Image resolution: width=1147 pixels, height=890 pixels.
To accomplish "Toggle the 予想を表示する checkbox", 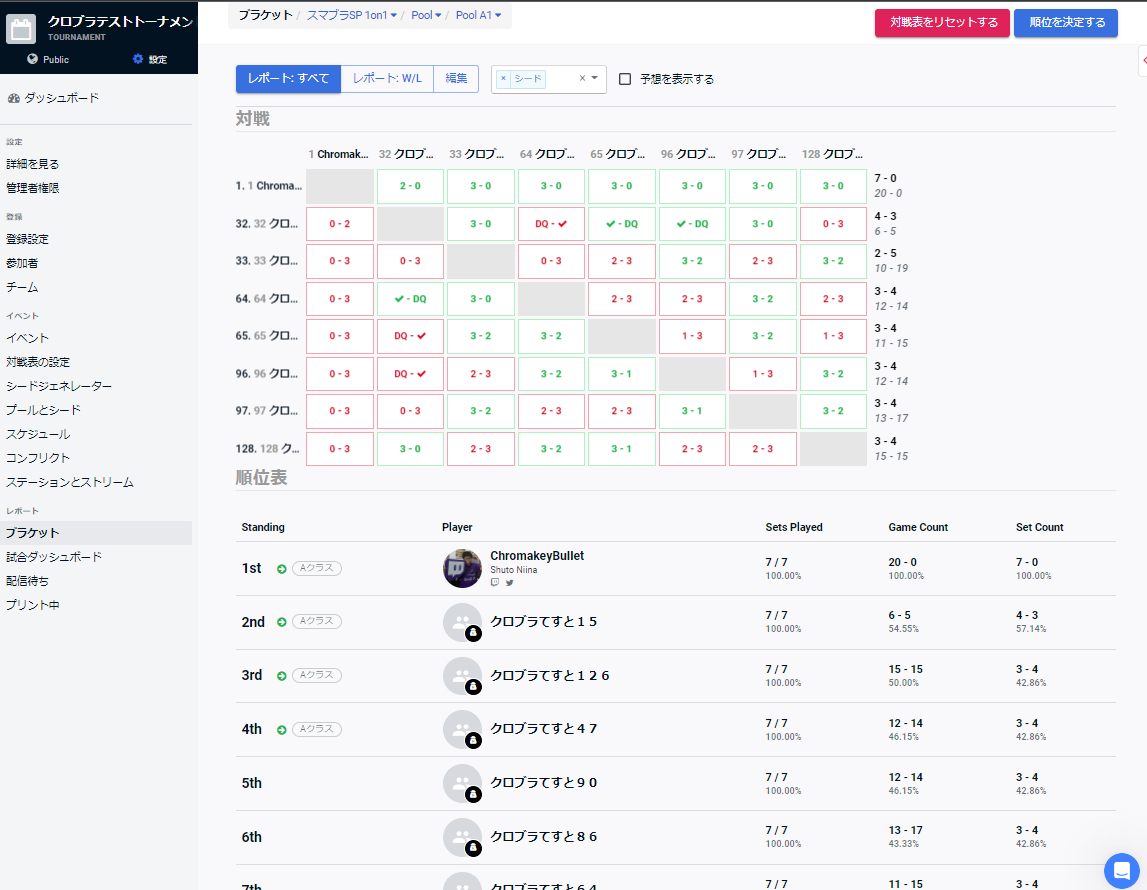I will tap(625, 79).
